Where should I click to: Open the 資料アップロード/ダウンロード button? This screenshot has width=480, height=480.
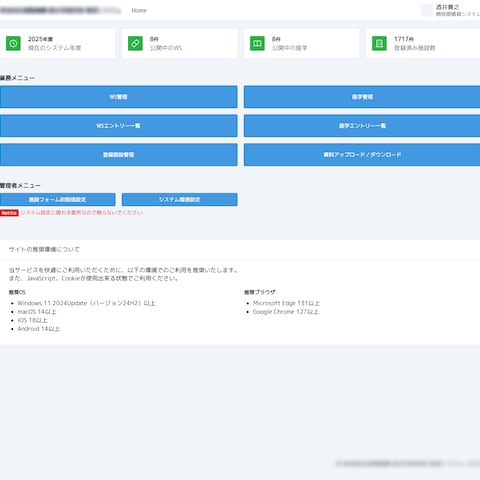coord(362,155)
